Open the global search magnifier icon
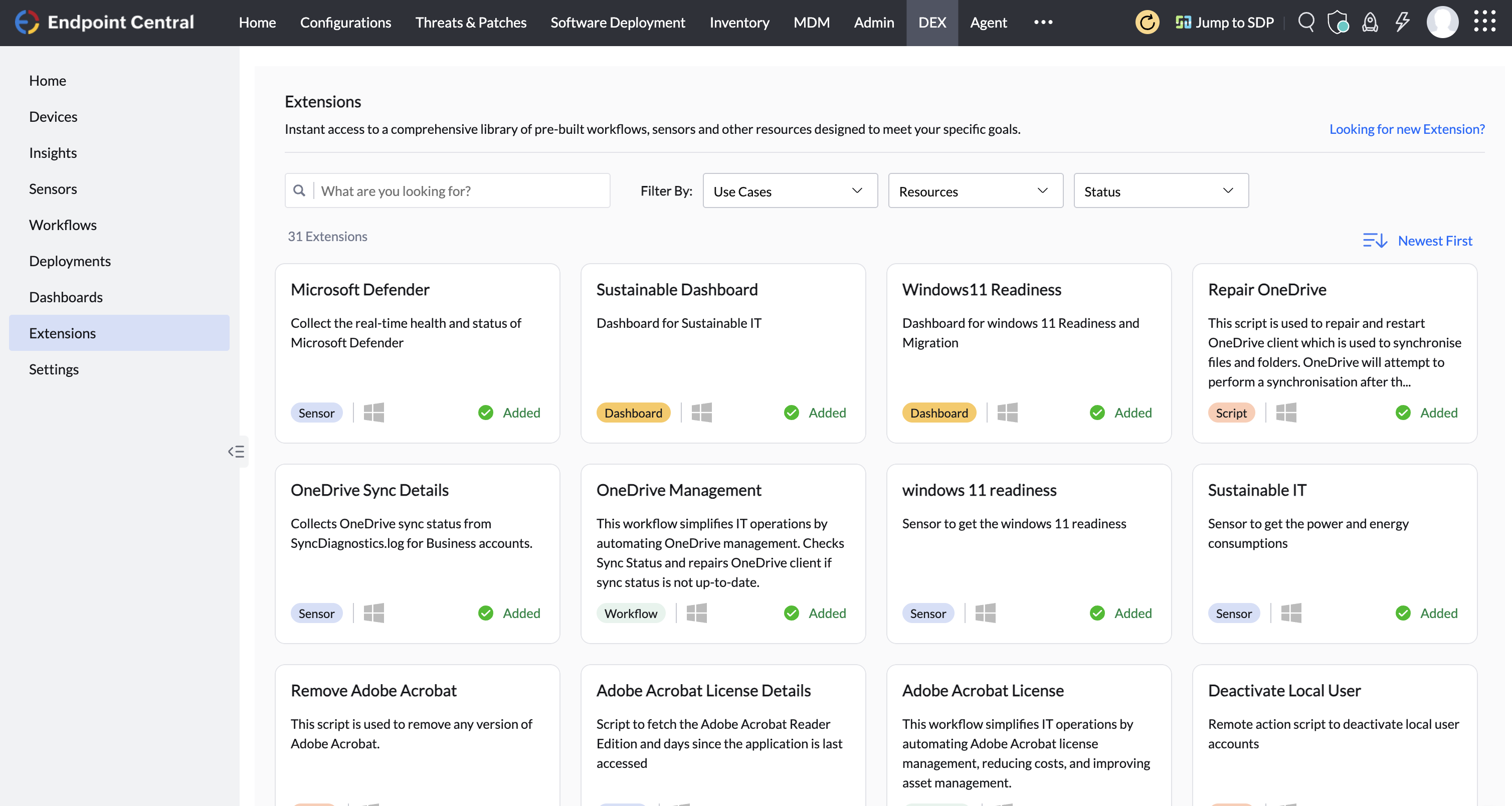 pos(1305,23)
